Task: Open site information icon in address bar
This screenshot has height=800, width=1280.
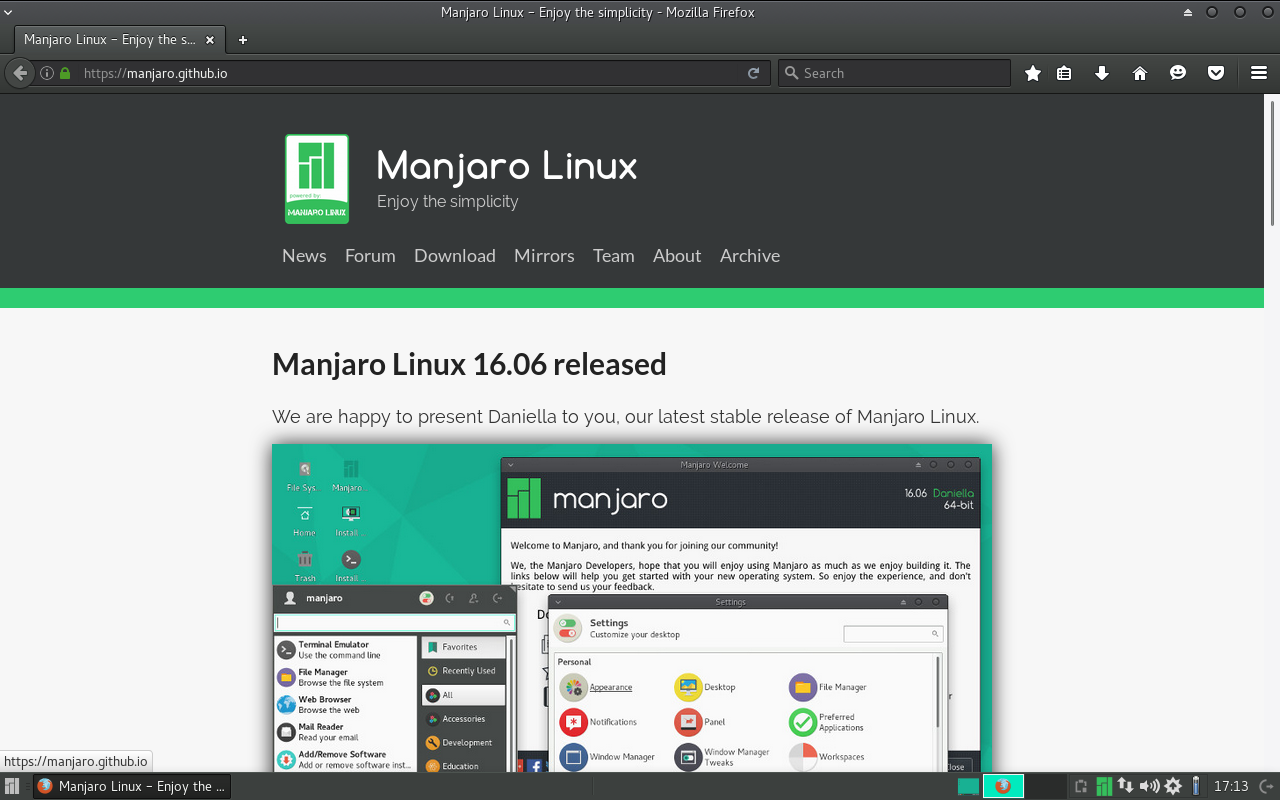Action: coord(47,73)
